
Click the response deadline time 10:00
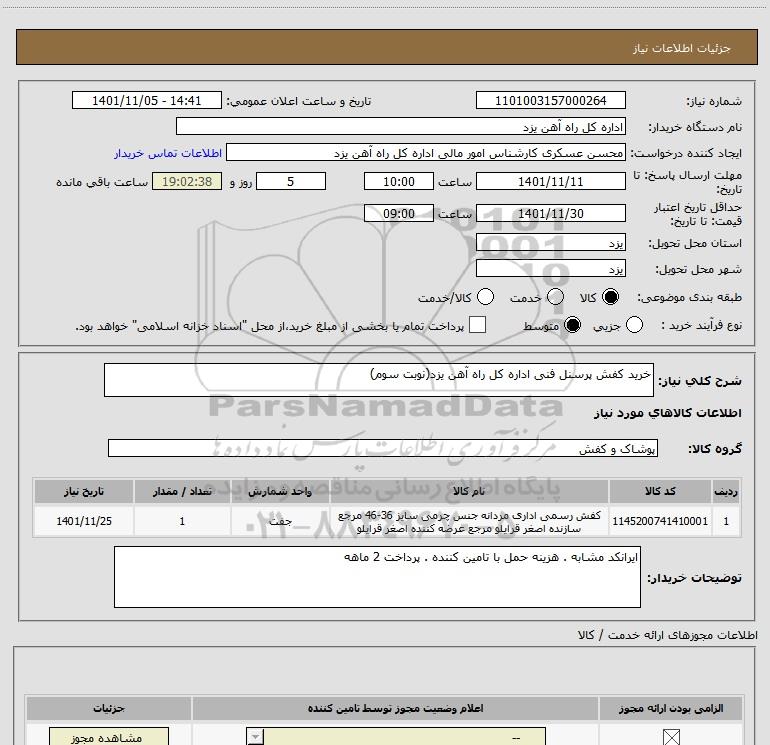(x=399, y=181)
